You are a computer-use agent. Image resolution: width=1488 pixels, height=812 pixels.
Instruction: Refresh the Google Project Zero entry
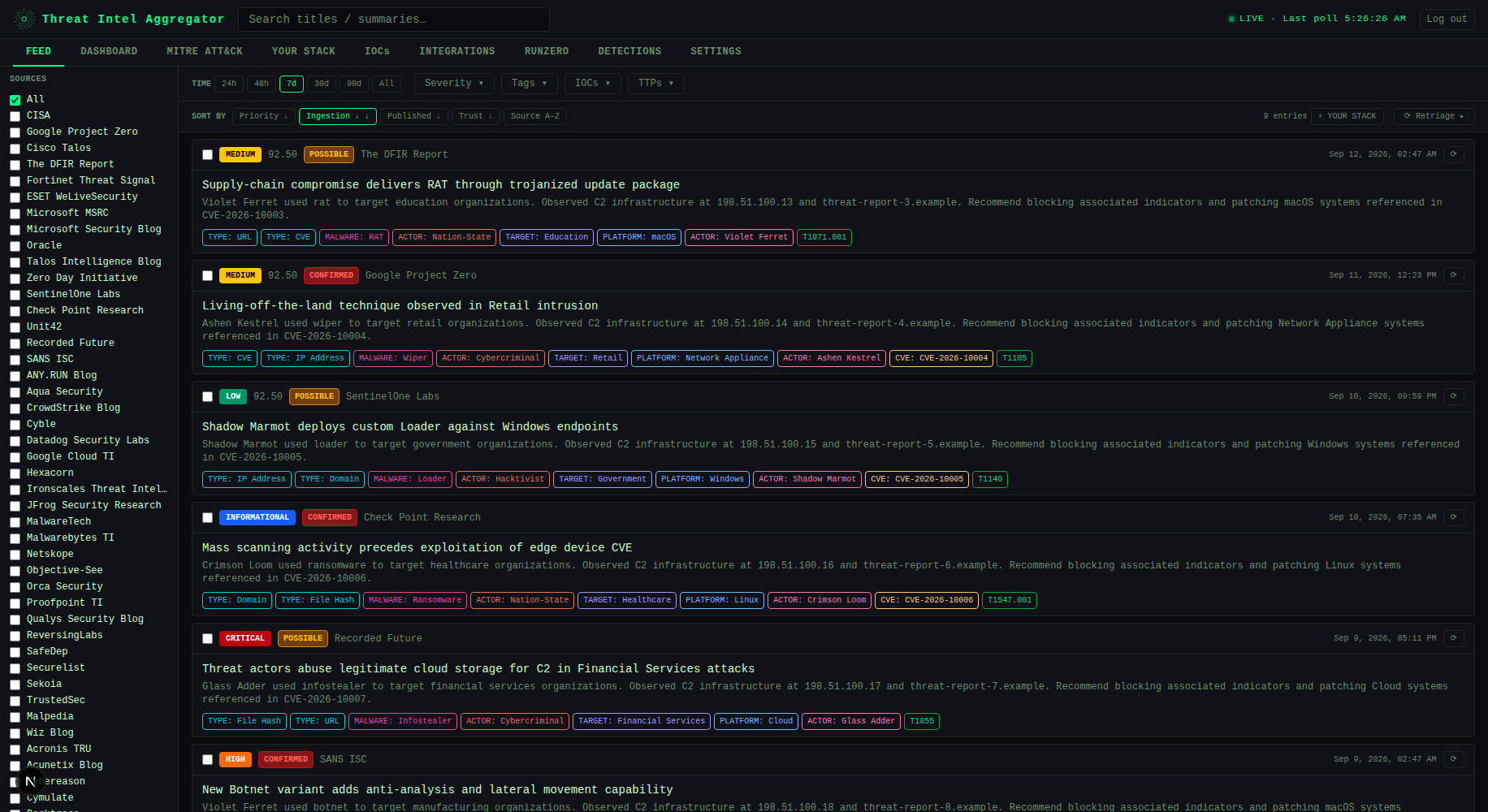(1454, 275)
